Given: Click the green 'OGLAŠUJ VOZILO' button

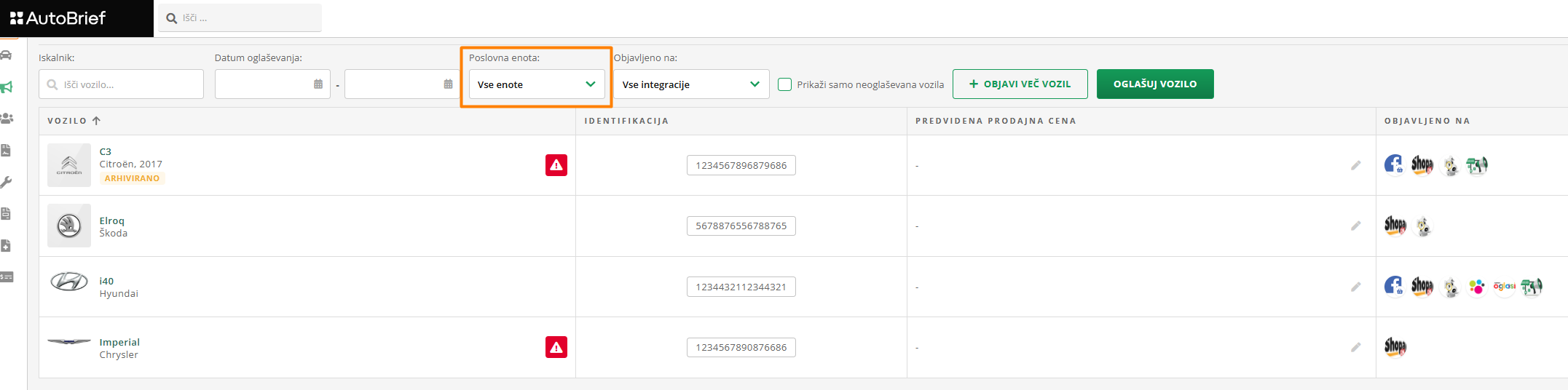Looking at the screenshot, I should coord(1155,84).
